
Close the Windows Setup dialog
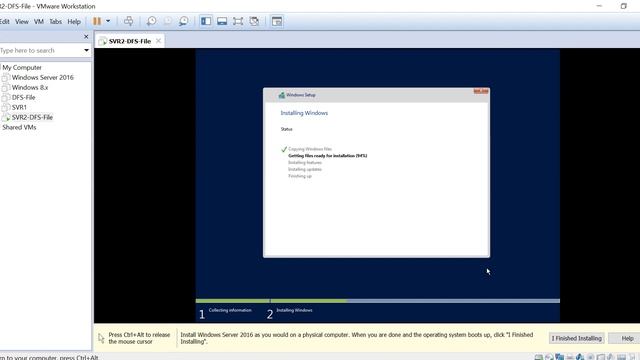point(481,91)
